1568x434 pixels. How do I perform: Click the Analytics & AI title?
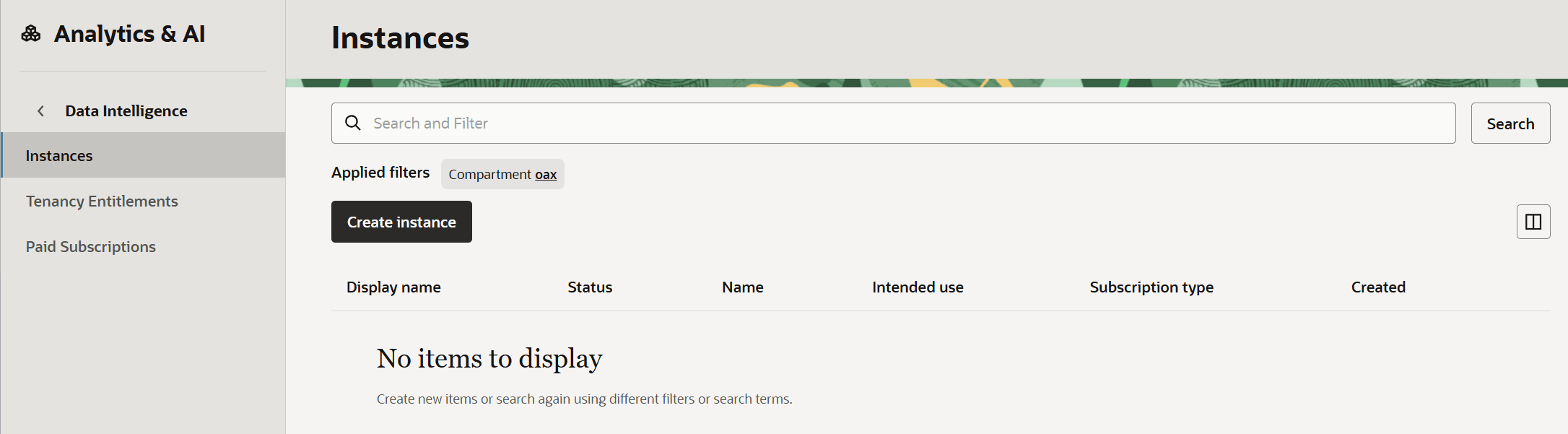[130, 34]
